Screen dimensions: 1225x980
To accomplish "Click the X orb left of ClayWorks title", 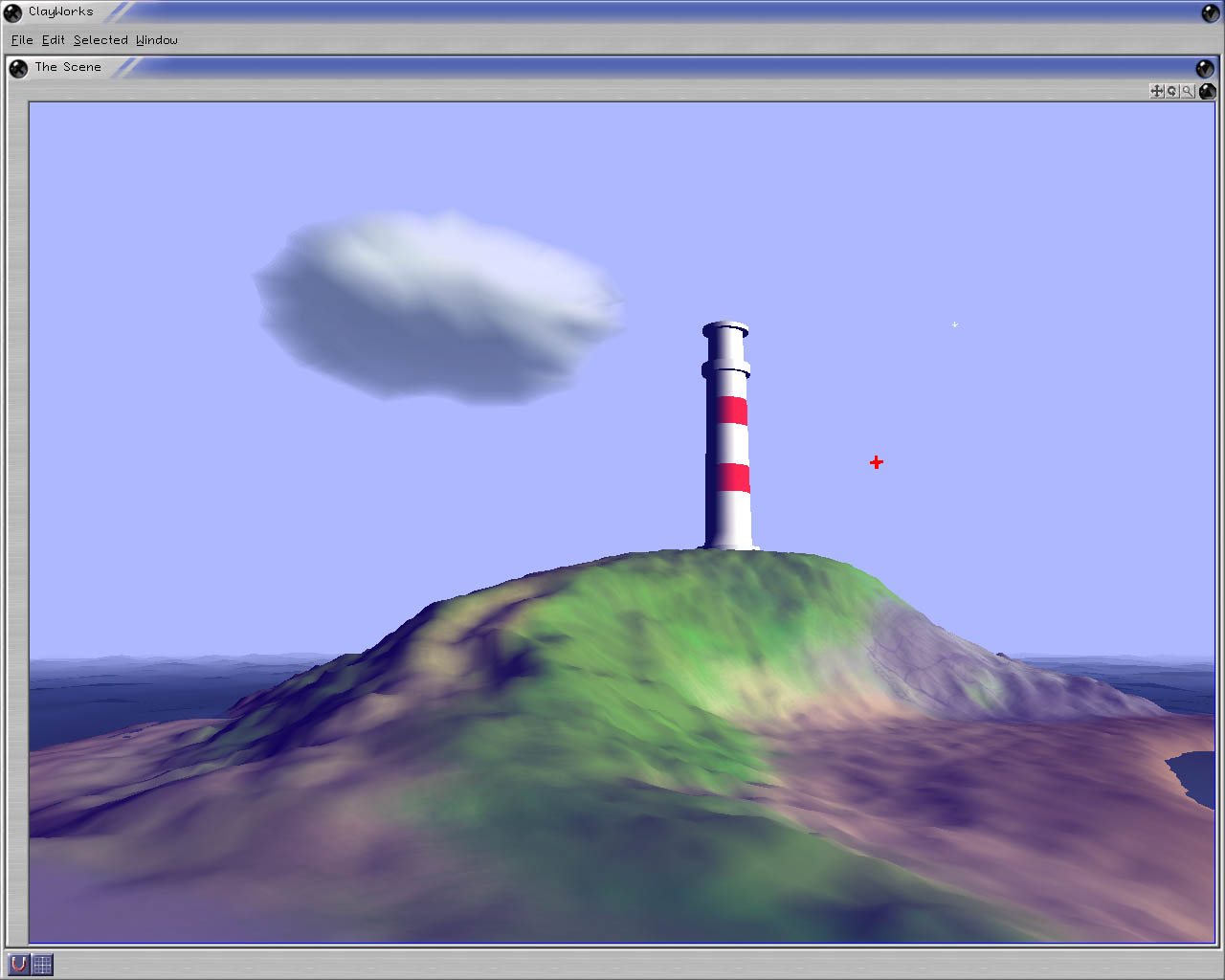I will [13, 12].
